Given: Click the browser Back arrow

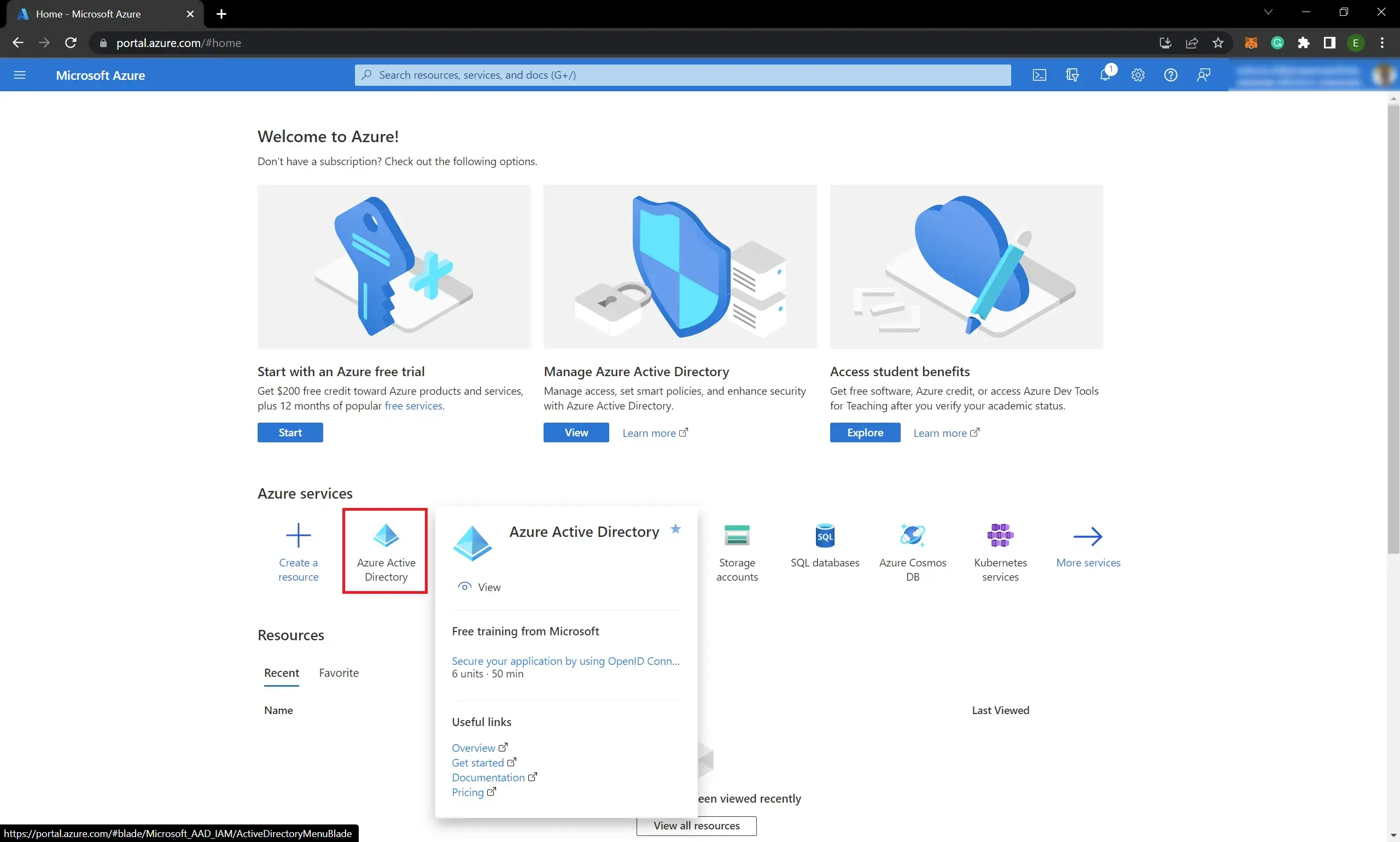Looking at the screenshot, I should [x=17, y=43].
